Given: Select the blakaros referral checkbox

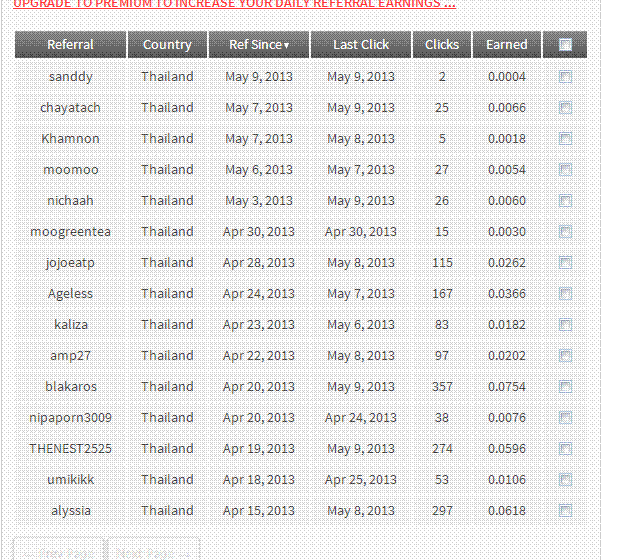Looking at the screenshot, I should click(x=565, y=387).
